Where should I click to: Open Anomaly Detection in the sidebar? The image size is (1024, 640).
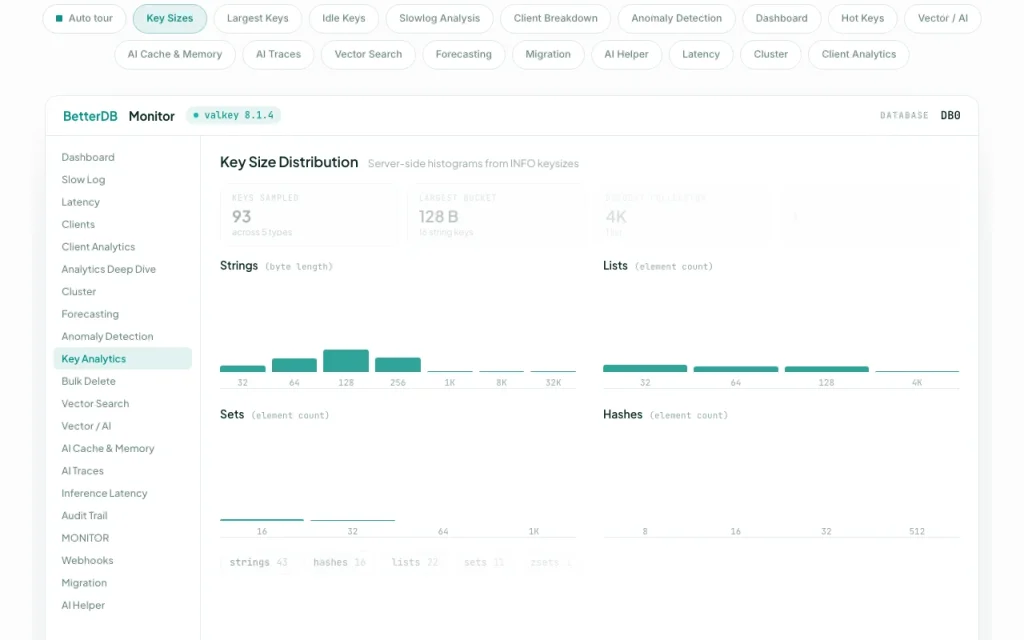coord(123,336)
